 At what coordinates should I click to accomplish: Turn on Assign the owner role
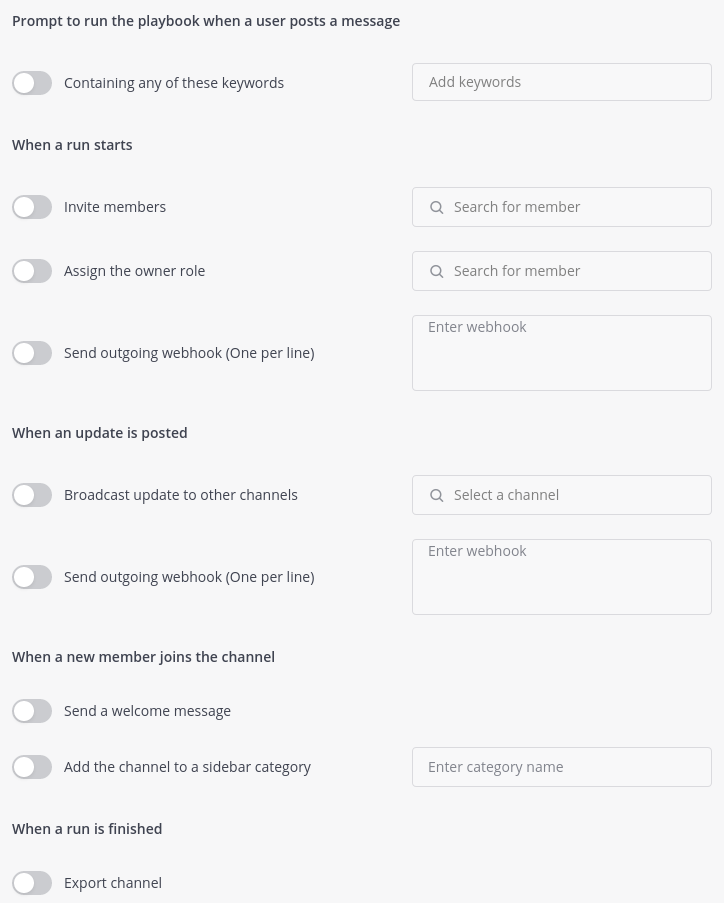pyautogui.click(x=32, y=271)
